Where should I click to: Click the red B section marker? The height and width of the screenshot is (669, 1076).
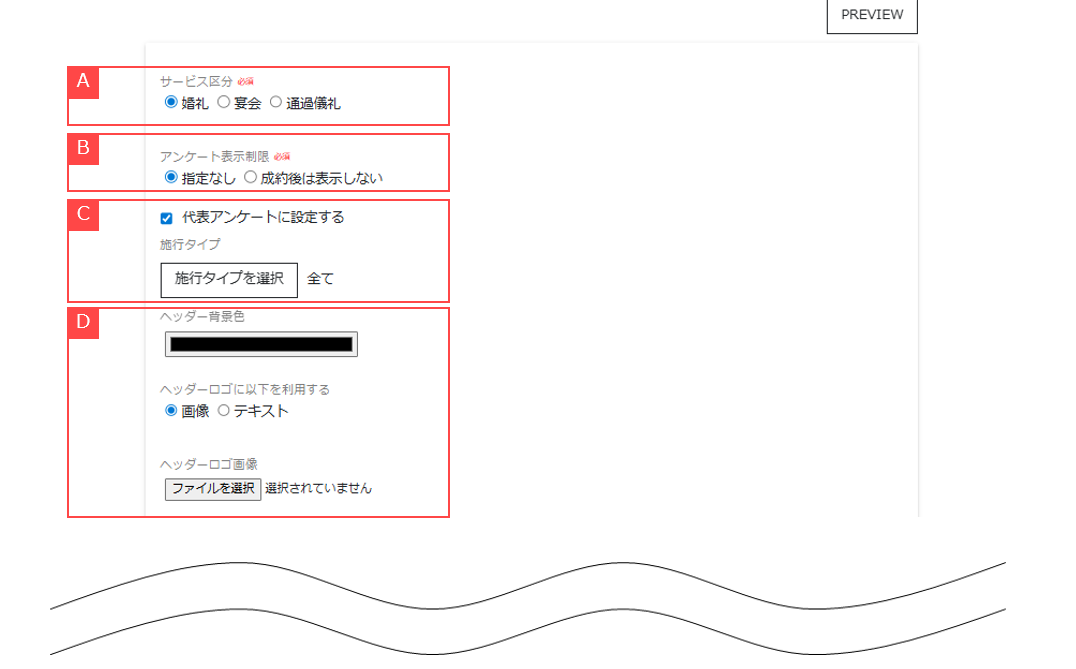click(x=83, y=148)
